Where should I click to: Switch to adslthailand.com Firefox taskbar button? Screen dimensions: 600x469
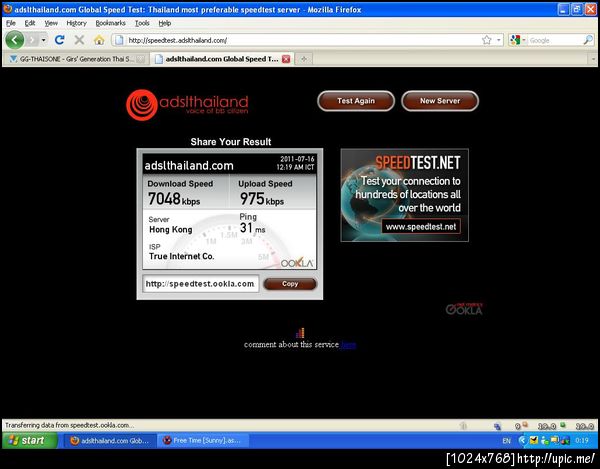pos(110,441)
